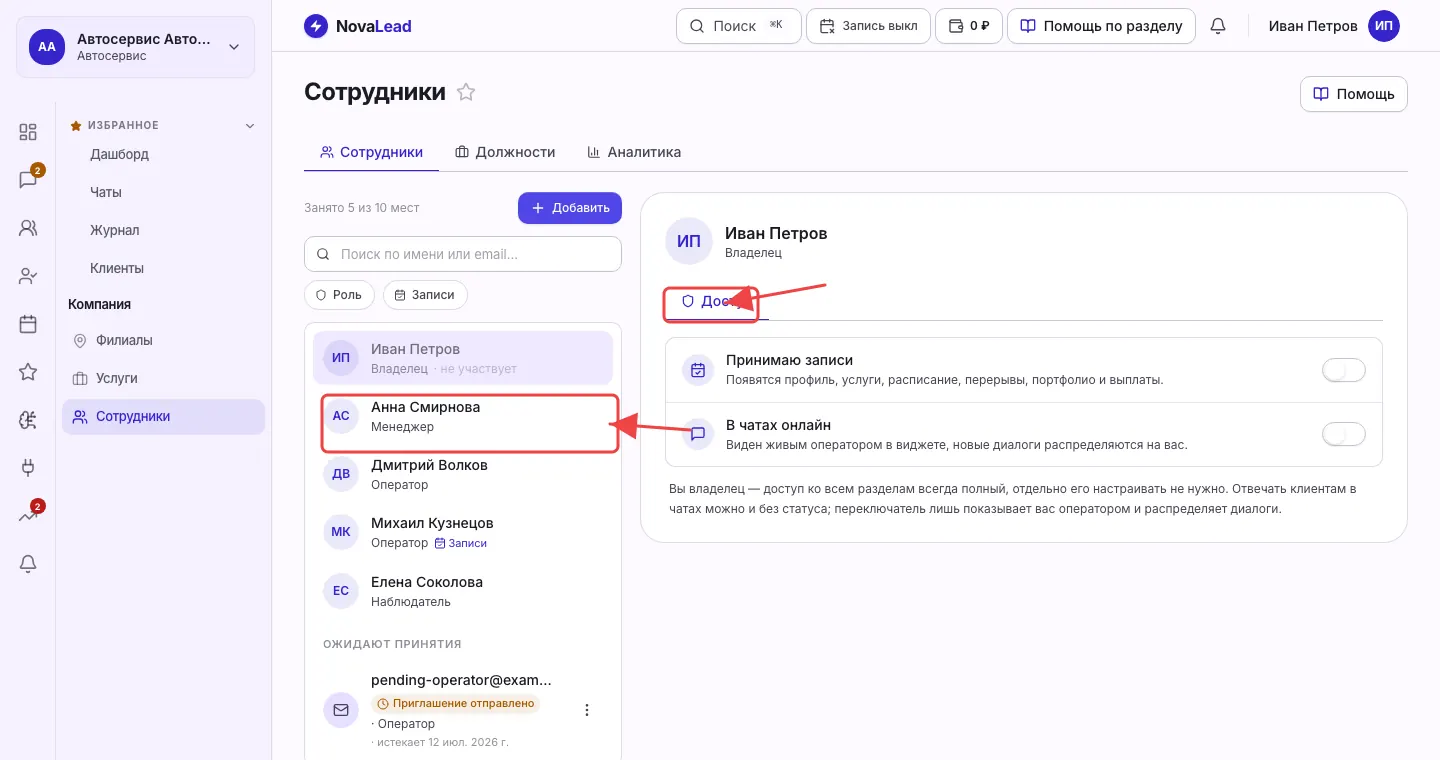Open Журнал in the sidebar
This screenshot has width=1440, height=760.
115,230
